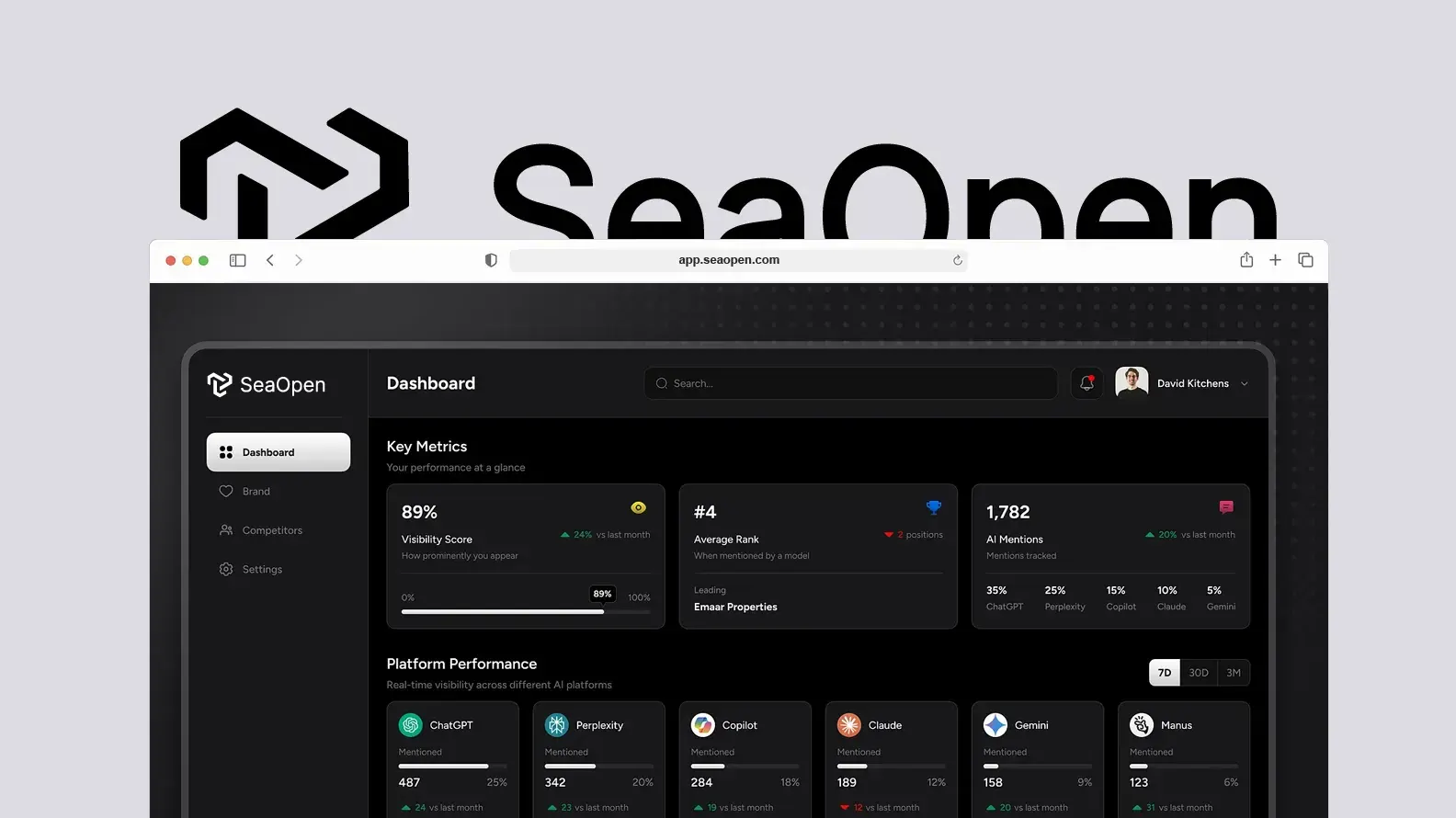Click the ChatGPT mentioned progress bar
This screenshot has height=818, width=1456.
pos(453,766)
